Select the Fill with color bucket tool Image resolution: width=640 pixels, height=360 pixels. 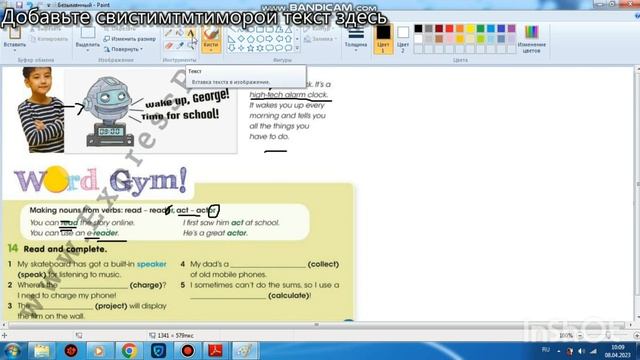(x=180, y=33)
